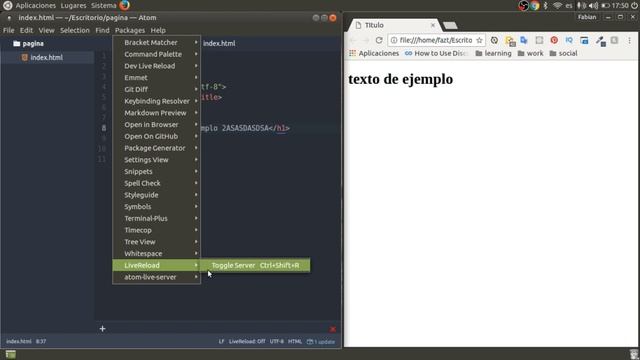640x360 pixels.
Task: Open the How to Use Disc bookmark
Action: click(x=436, y=53)
